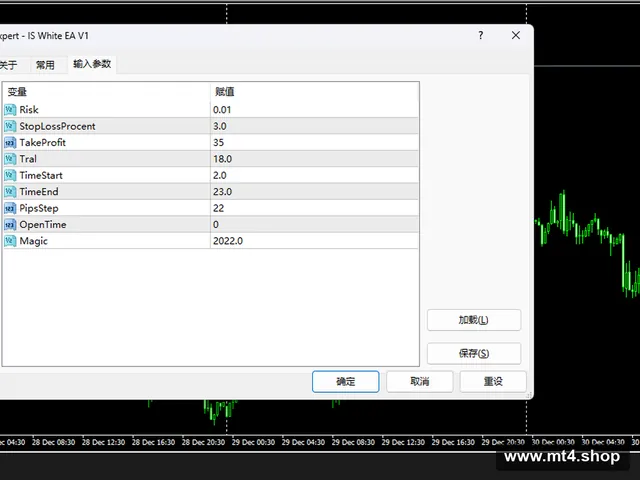The height and width of the screenshot is (480, 640).
Task: Select the TakeProfit value 35 cell
Action: tap(314, 142)
